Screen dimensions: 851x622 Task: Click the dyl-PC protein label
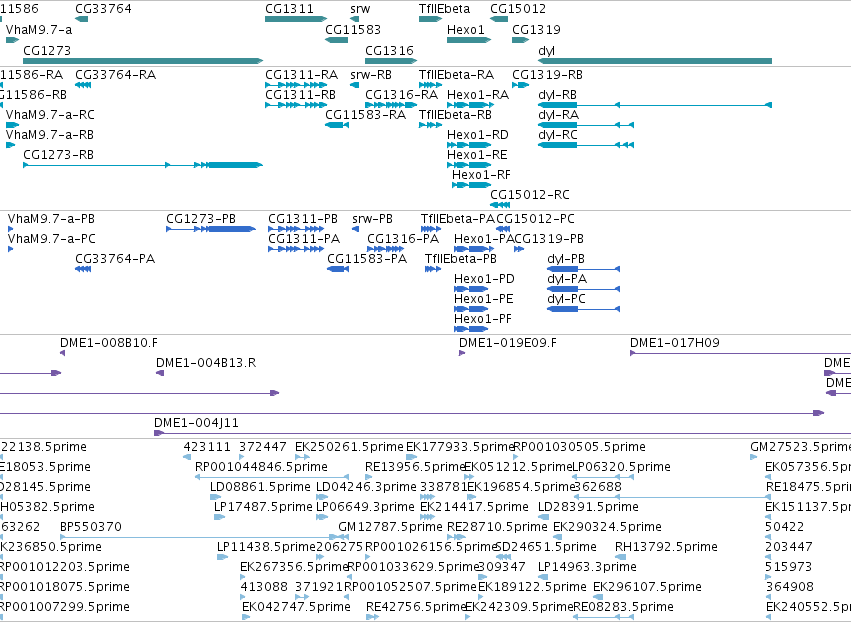567,299
